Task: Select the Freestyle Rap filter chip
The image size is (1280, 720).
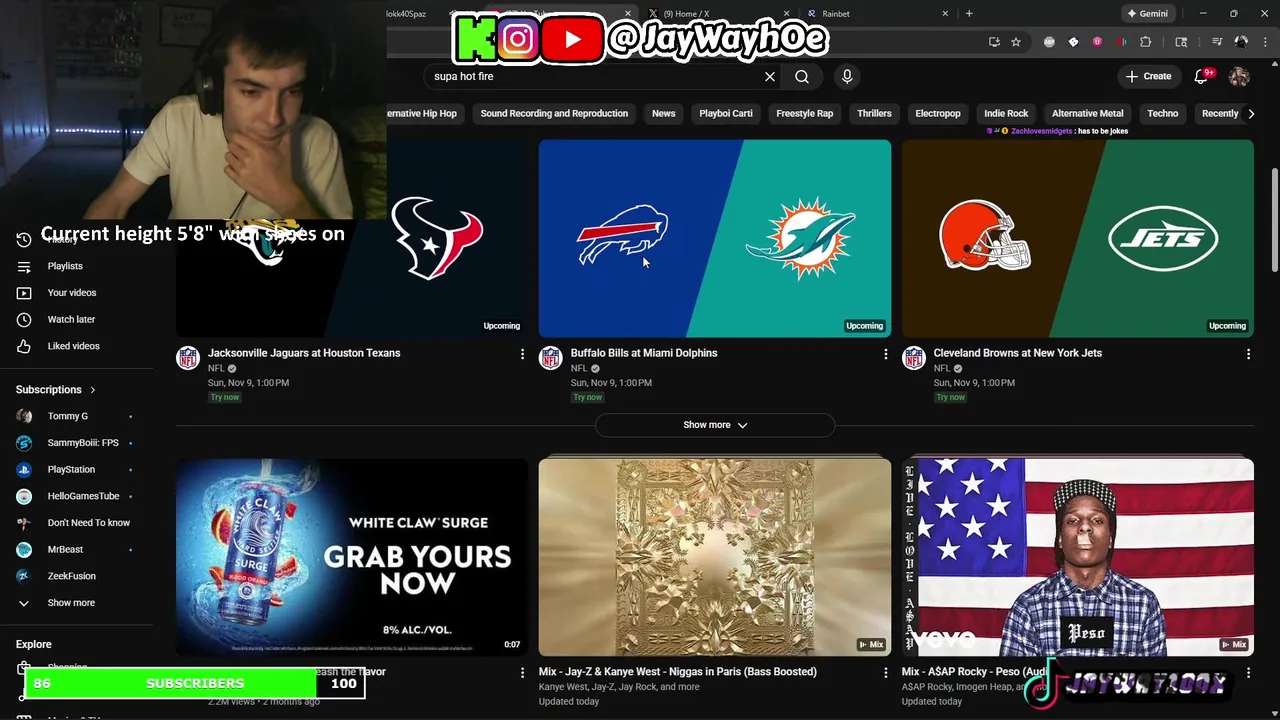Action: tap(805, 113)
